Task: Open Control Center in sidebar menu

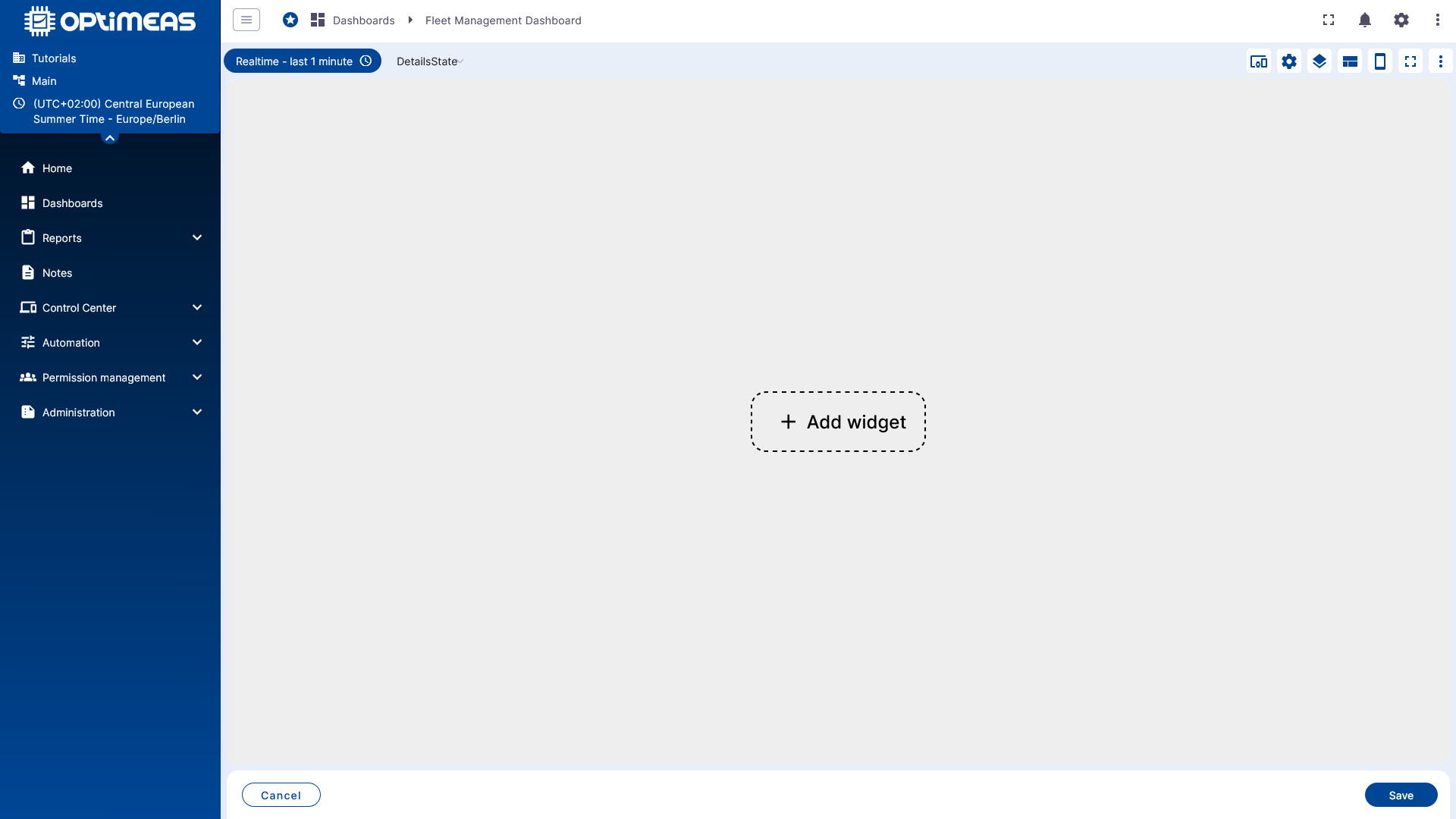Action: tap(110, 308)
